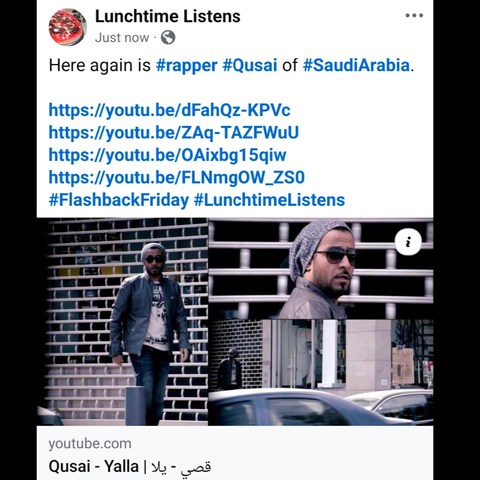The image size is (480, 480).
Task: Open the #rapper hashtag
Action: [187, 65]
